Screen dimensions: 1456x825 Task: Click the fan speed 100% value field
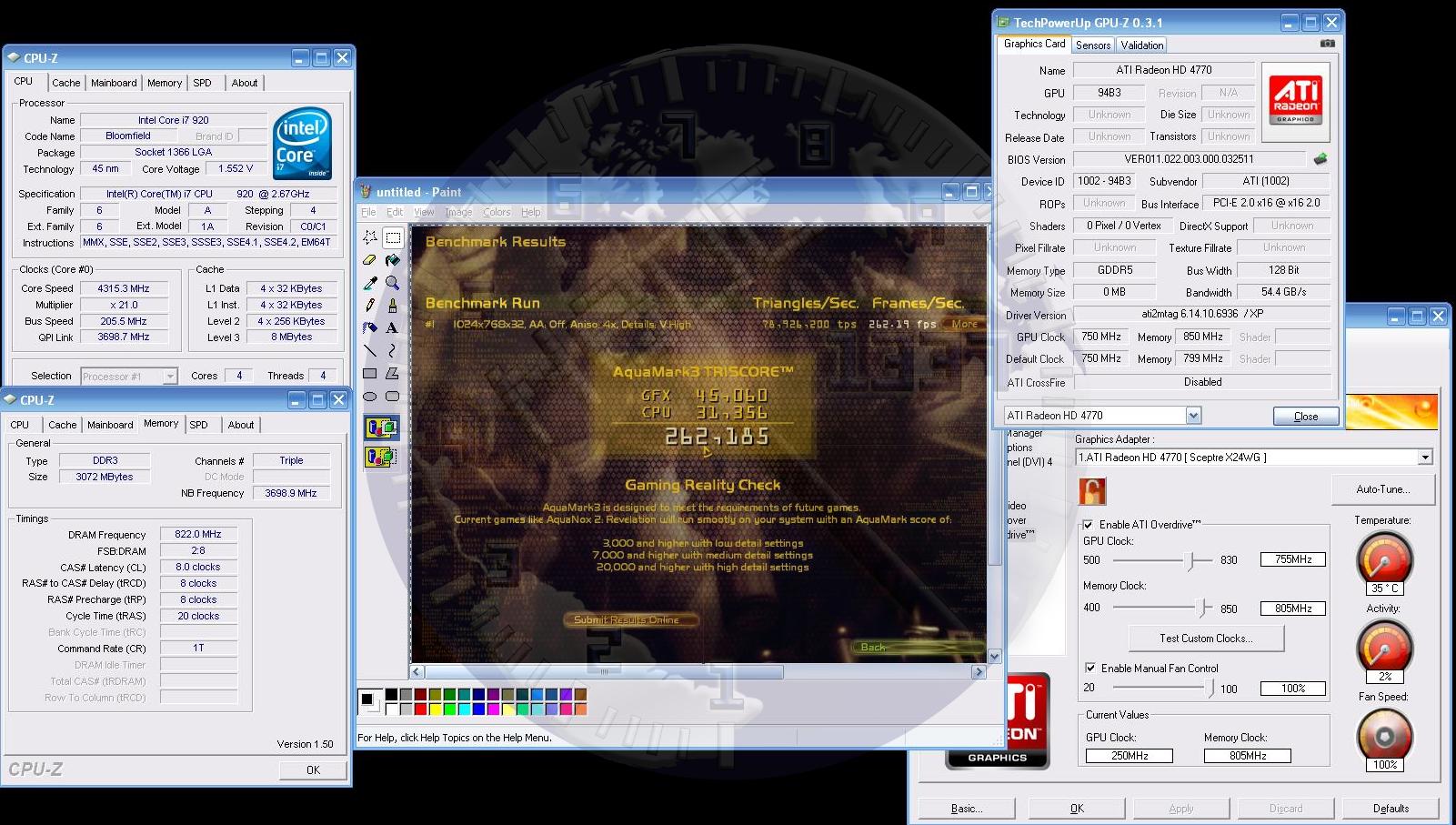(1292, 689)
